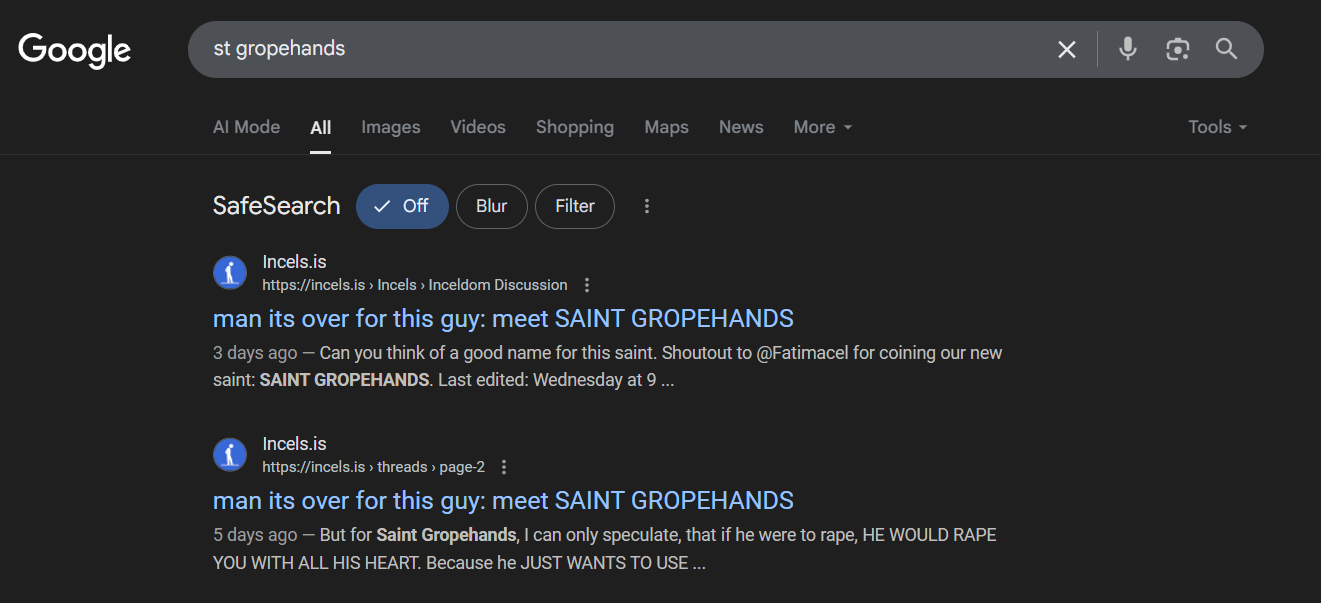The height and width of the screenshot is (603, 1321).
Task: Open SafeSearch more options three-dot icon
Action: (647, 206)
